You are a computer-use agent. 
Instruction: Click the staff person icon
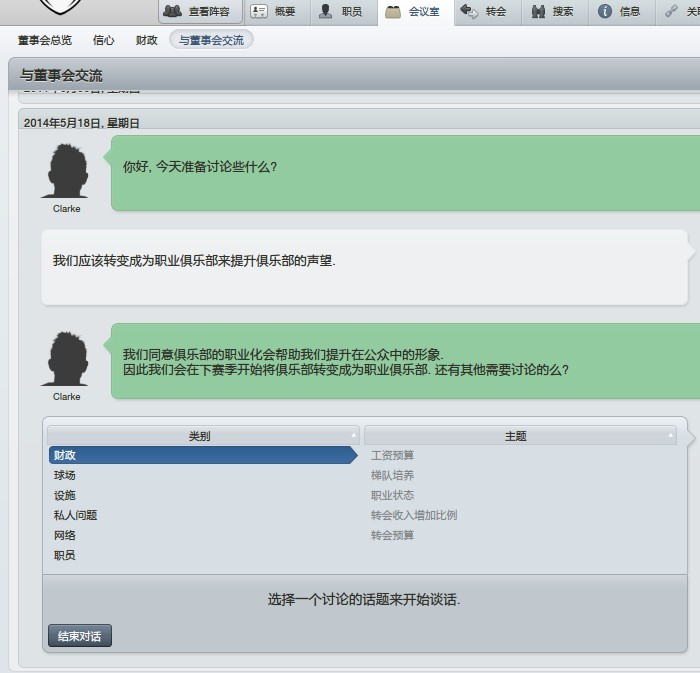pyautogui.click(x=325, y=11)
